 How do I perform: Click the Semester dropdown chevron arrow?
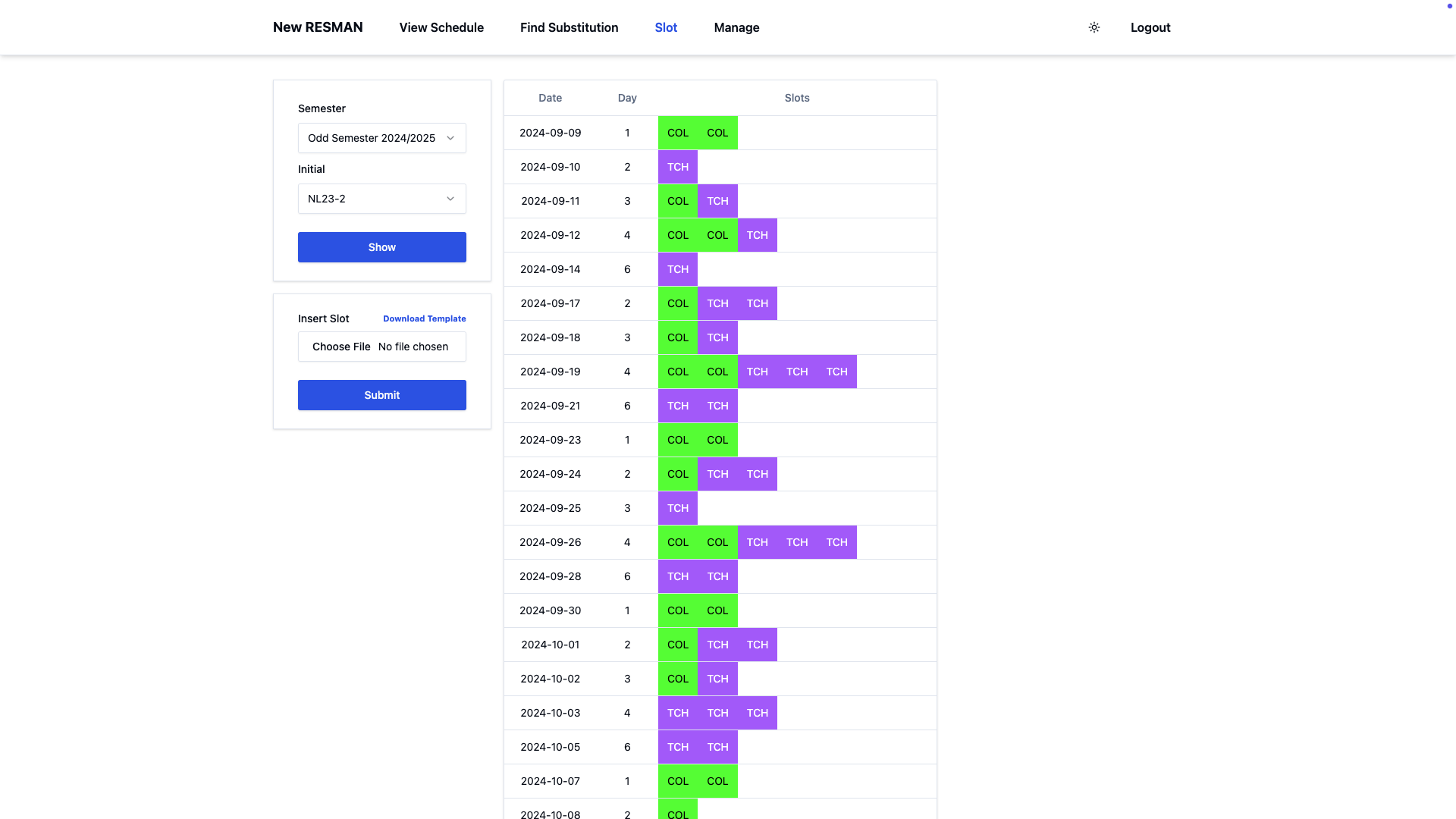450,138
